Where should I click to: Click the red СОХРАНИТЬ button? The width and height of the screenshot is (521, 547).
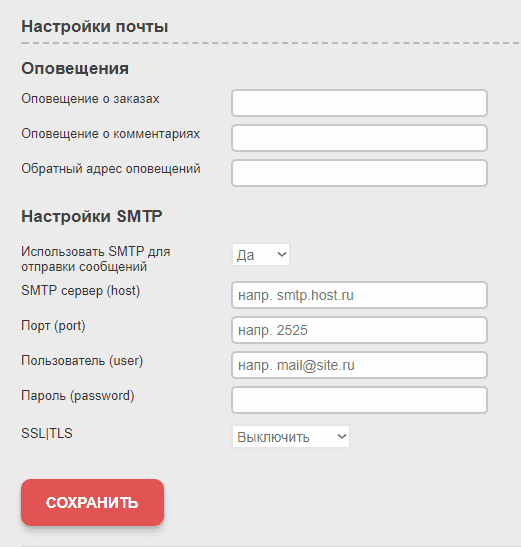point(92,502)
